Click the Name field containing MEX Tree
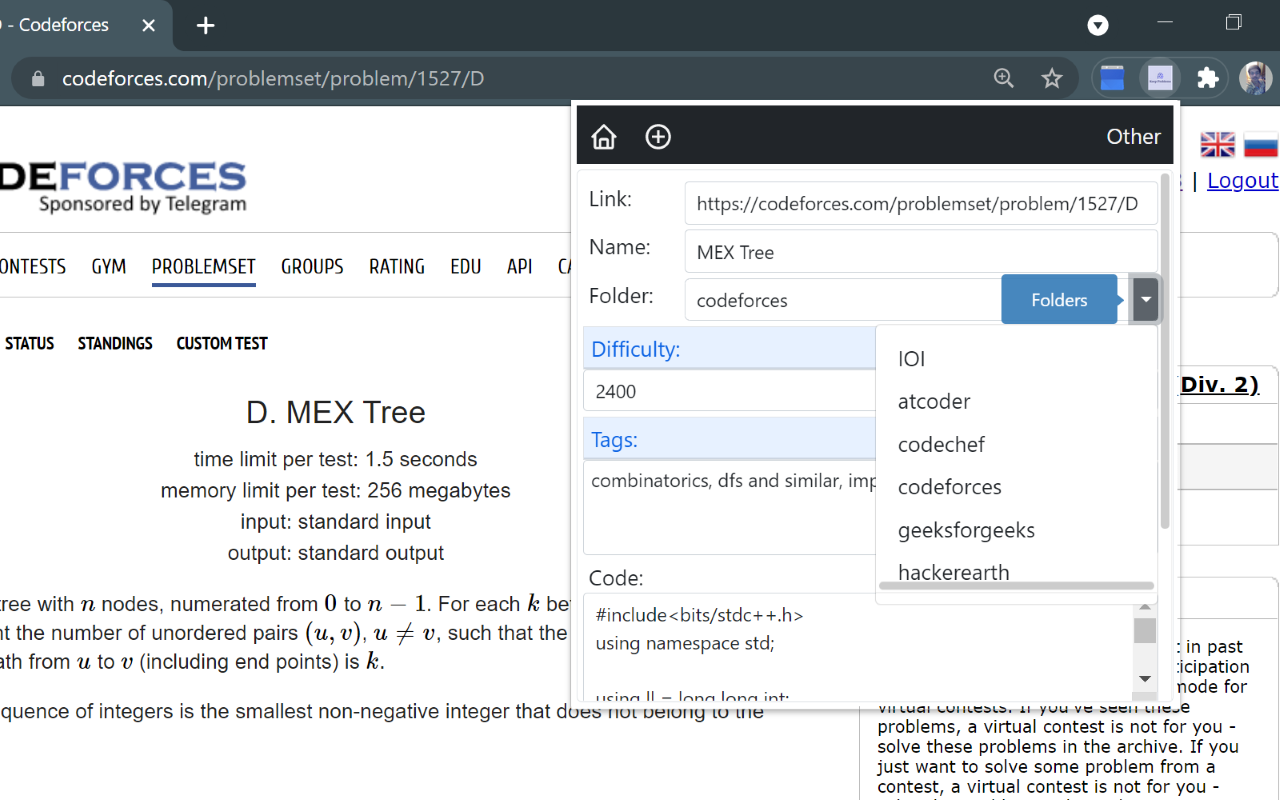Image resolution: width=1280 pixels, height=800 pixels. click(921, 252)
